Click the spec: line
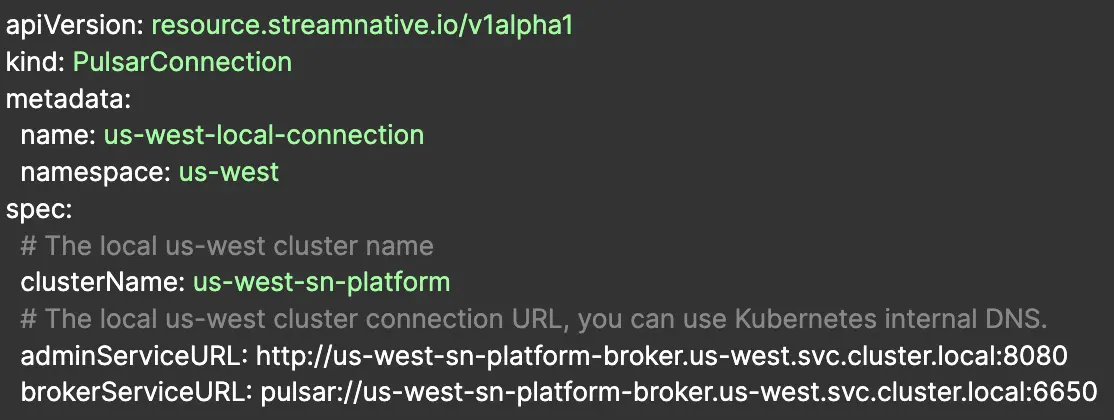Viewport: 1114px width, 420px height. 36,209
